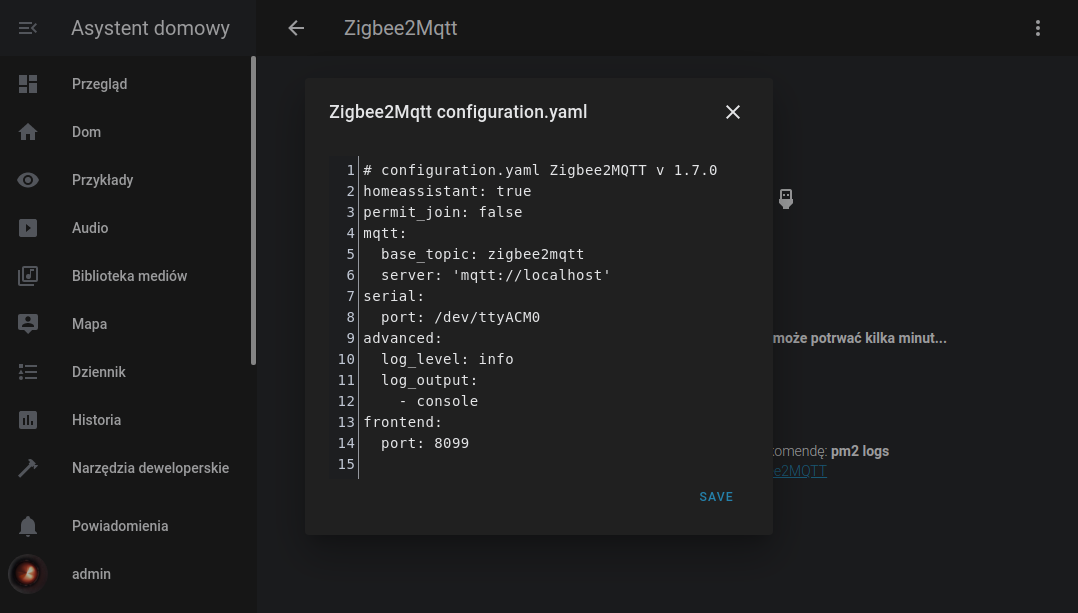Click the configuration.yaml header comment line
Image resolution: width=1078 pixels, height=613 pixels.
coord(540,170)
